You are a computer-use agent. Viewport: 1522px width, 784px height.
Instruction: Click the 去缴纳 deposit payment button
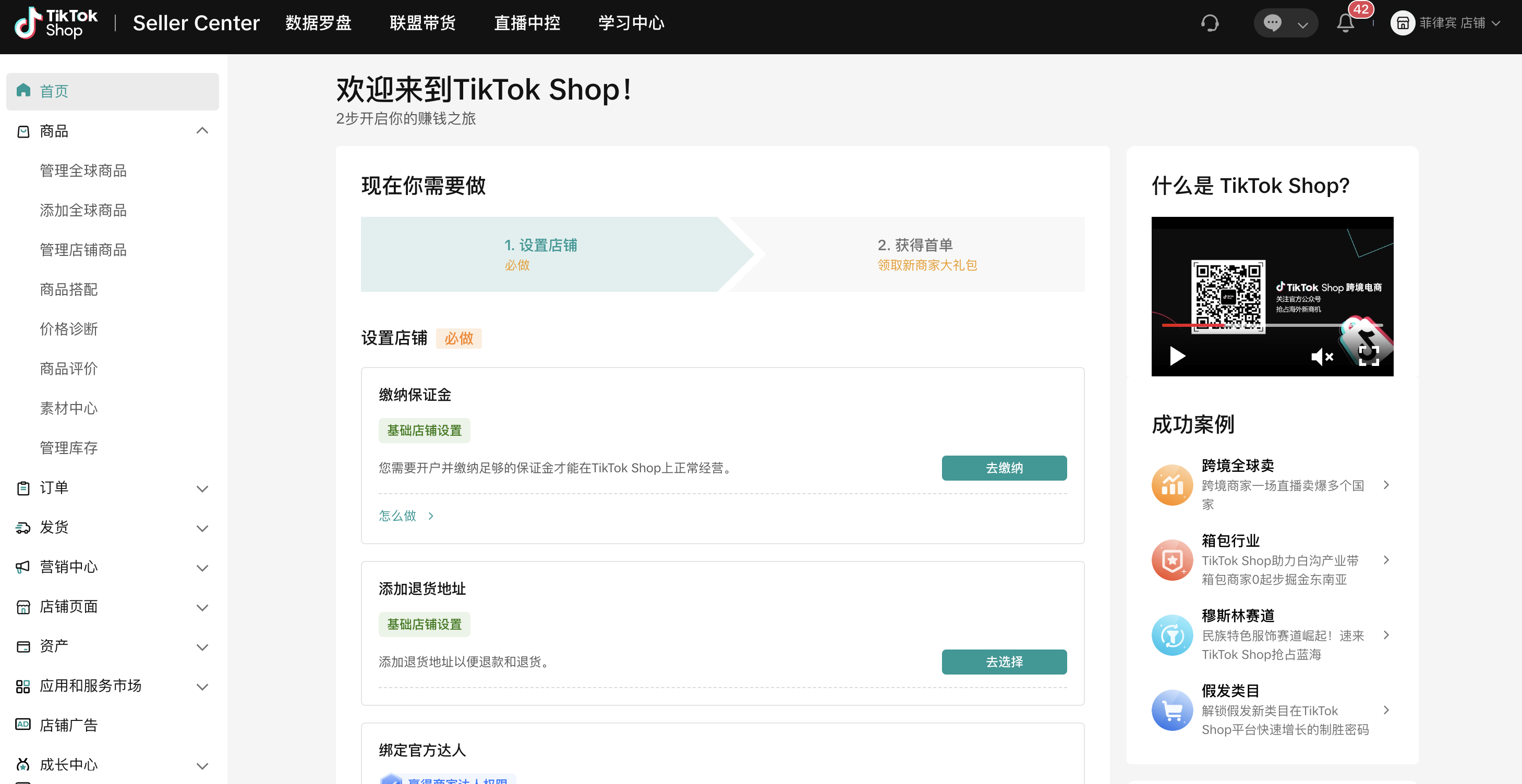coord(1004,468)
